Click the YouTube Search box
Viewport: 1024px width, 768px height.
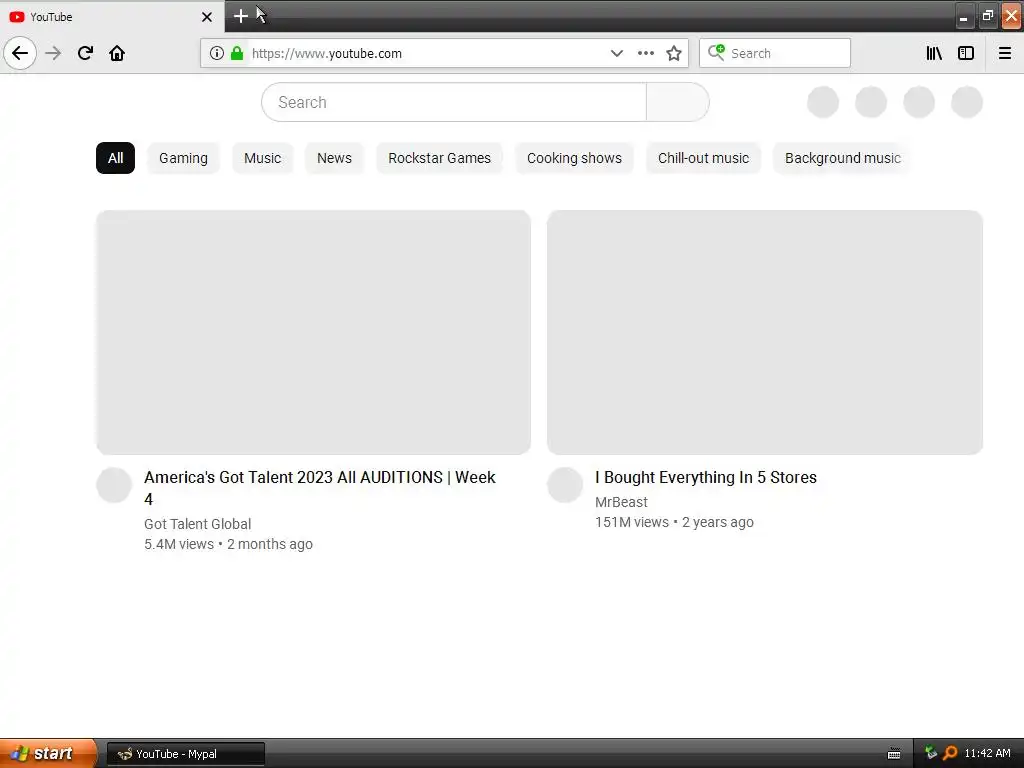point(454,102)
